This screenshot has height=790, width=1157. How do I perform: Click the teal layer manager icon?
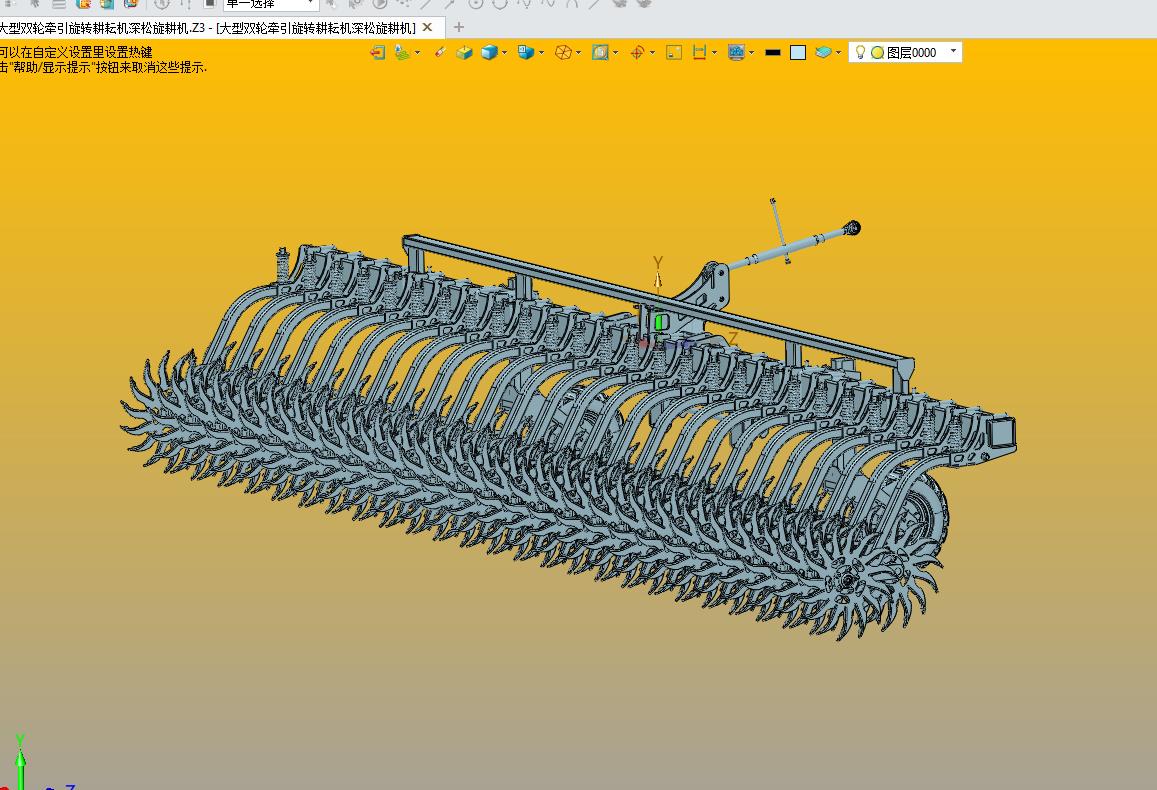point(823,52)
